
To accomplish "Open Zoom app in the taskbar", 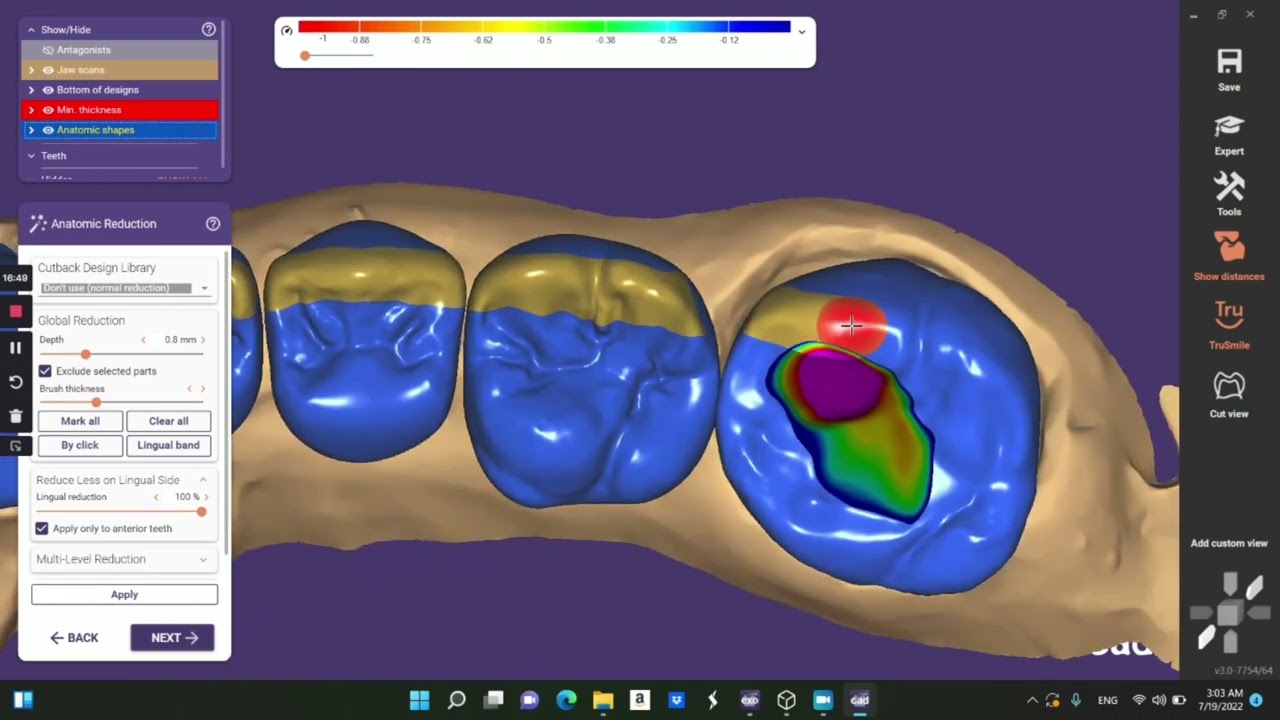I will [x=823, y=700].
